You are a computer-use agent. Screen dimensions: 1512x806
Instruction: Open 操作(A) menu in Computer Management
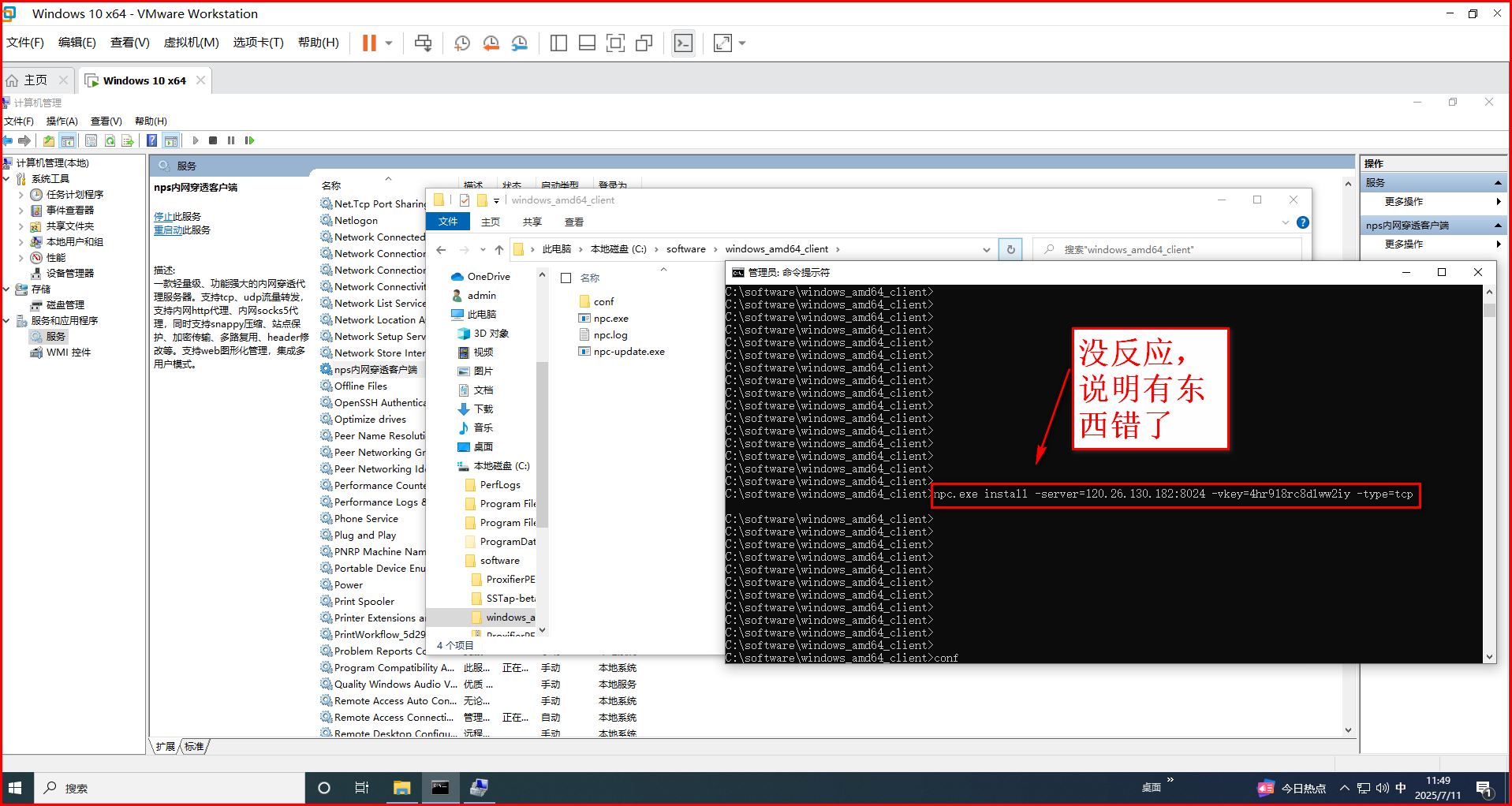(62, 121)
